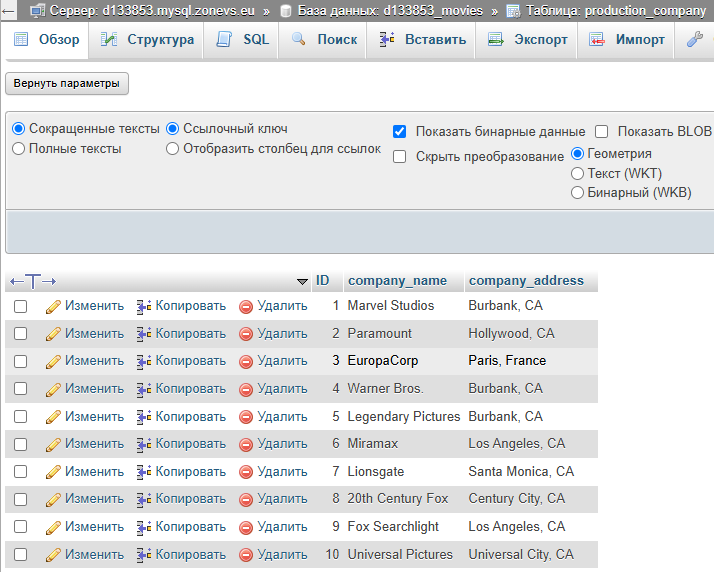Click the wrench icon tab in navigation
The image size is (714, 572).
[694, 40]
